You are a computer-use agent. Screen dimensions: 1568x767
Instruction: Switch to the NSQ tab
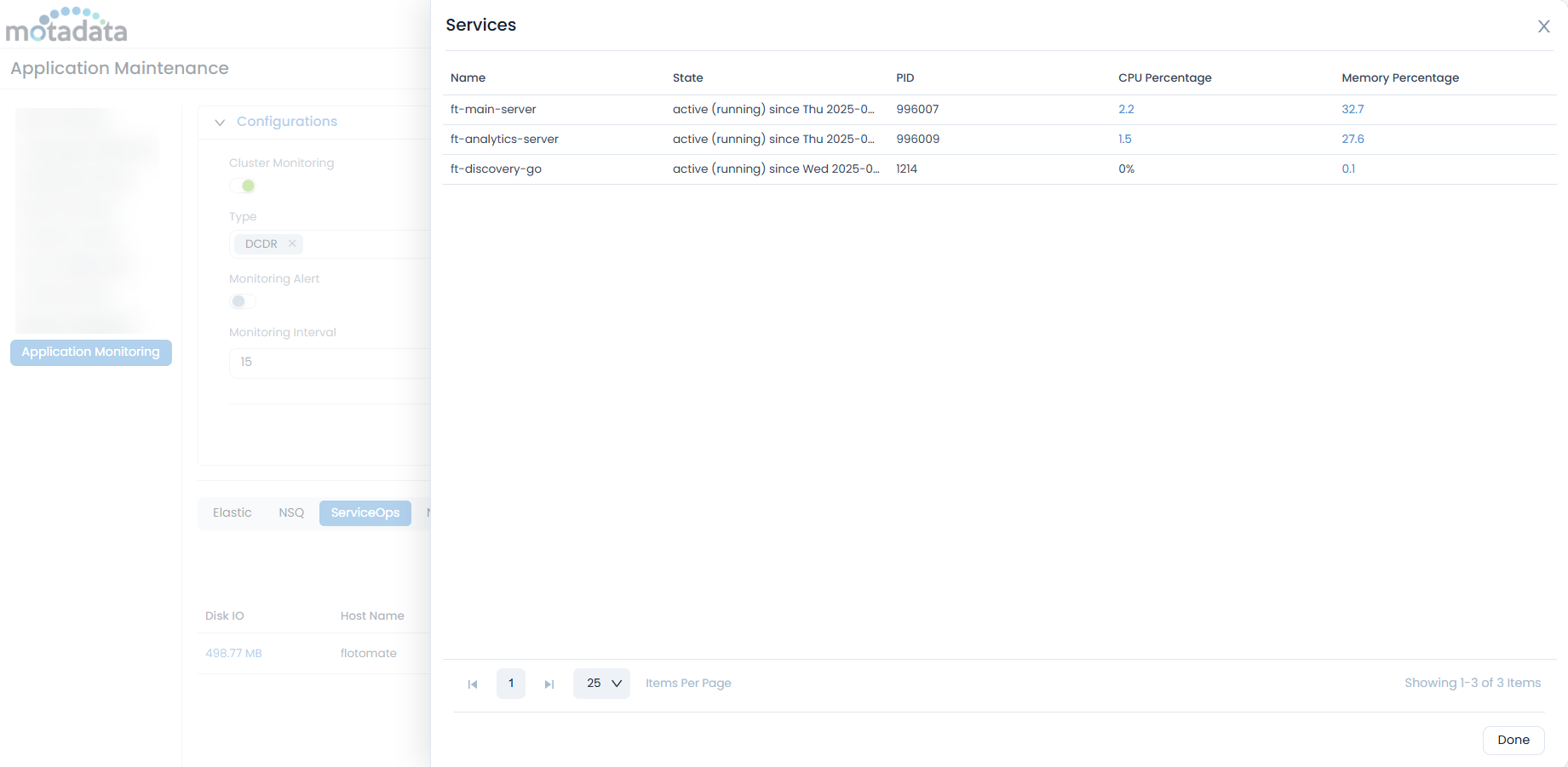tap(290, 512)
